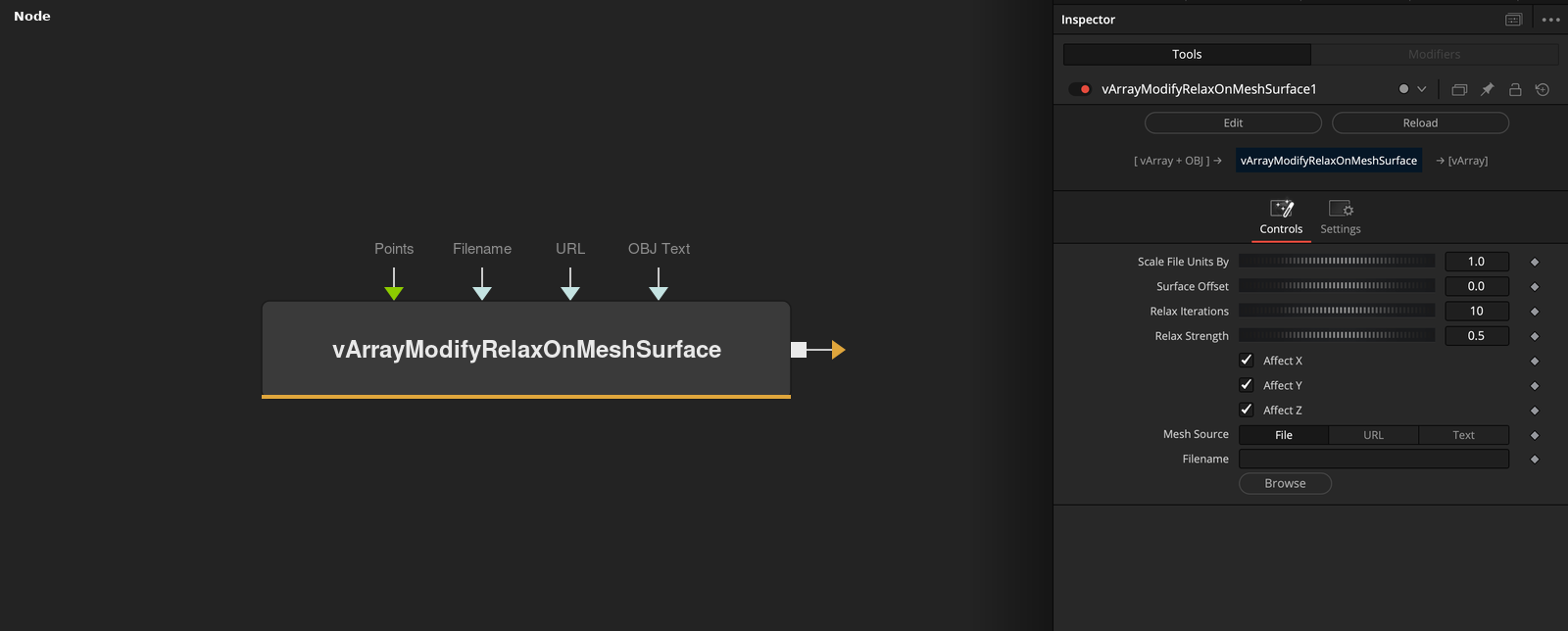The image size is (1568, 631).
Task: Click the Browse button
Action: 1285,483
